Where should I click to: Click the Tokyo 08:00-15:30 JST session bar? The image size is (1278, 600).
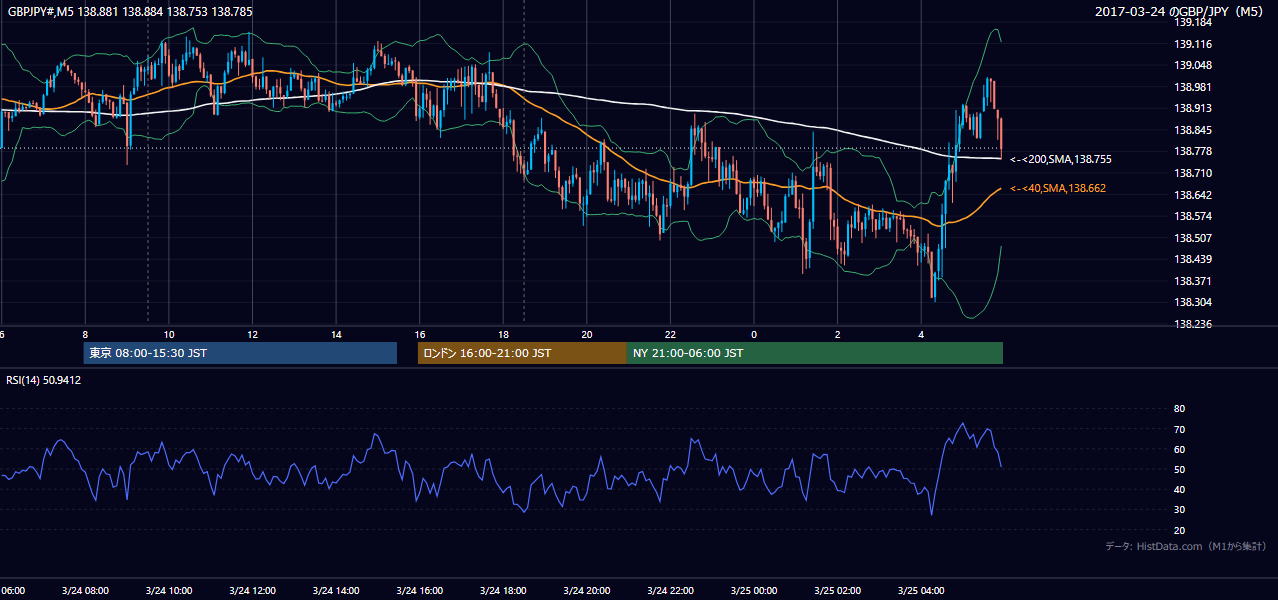coord(240,353)
